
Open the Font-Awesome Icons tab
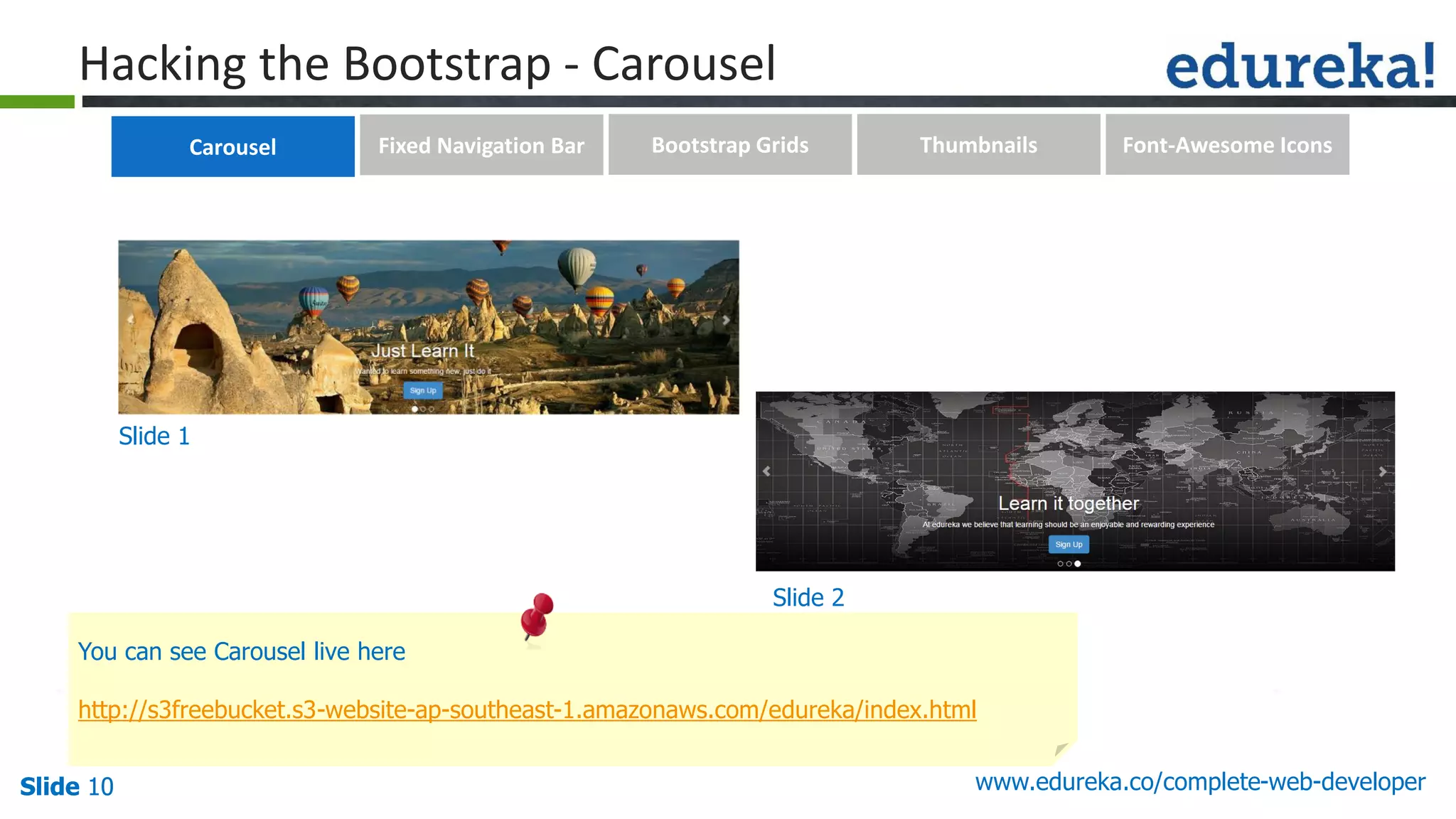click(x=1227, y=145)
